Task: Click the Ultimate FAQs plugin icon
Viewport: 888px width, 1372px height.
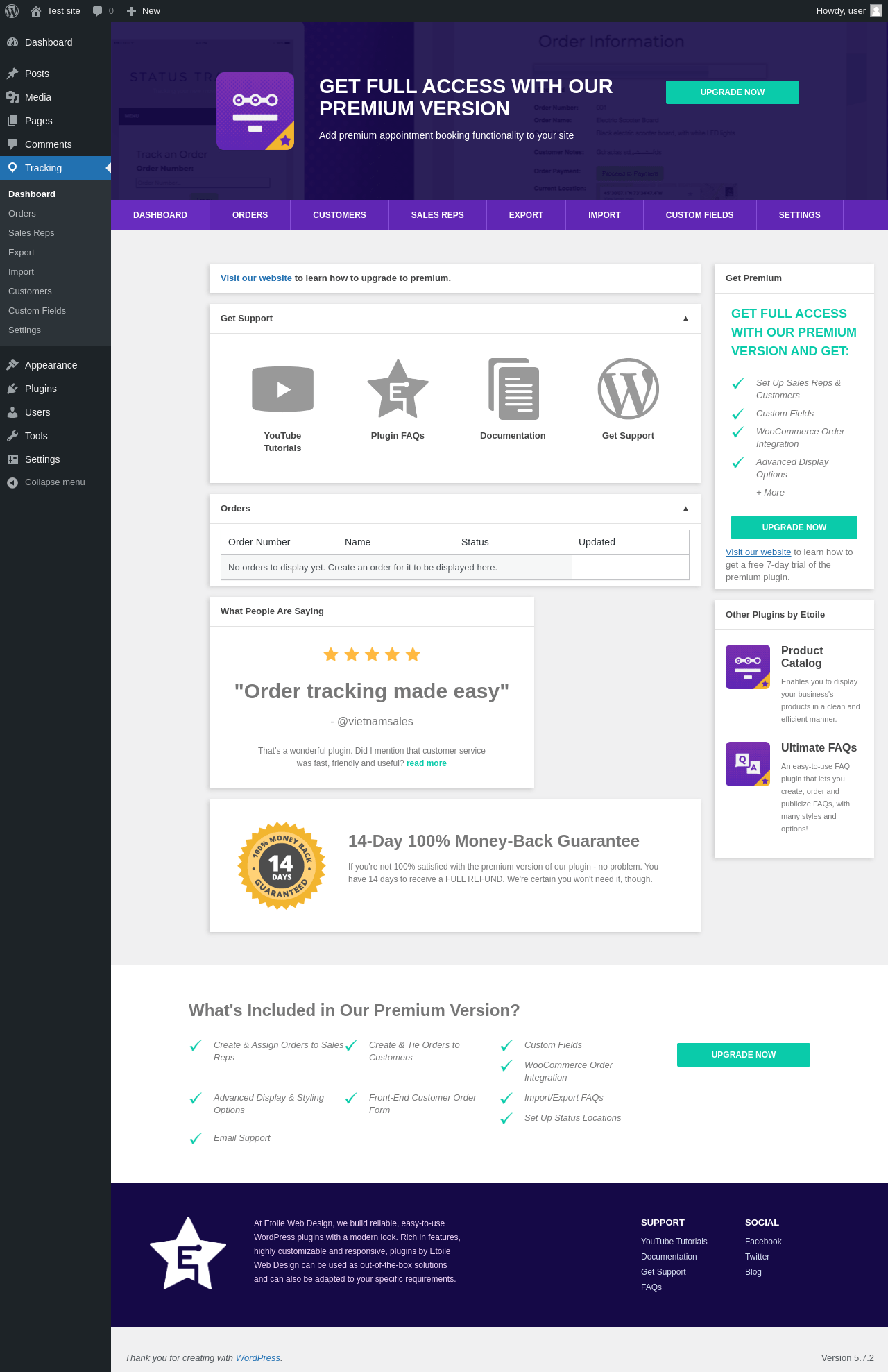Action: coord(748,764)
